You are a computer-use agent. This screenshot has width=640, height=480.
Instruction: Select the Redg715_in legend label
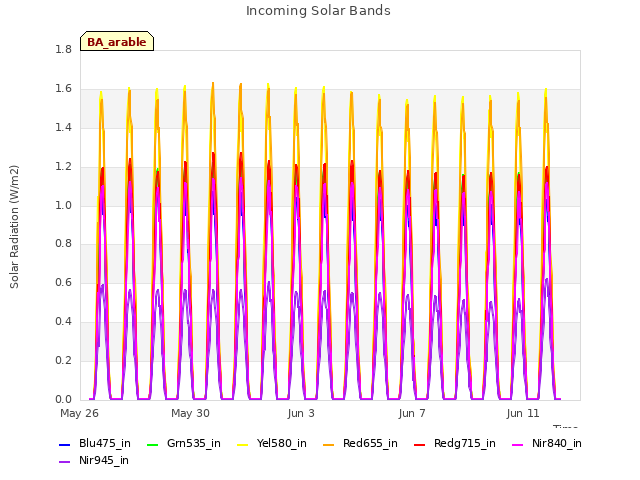[465, 444]
